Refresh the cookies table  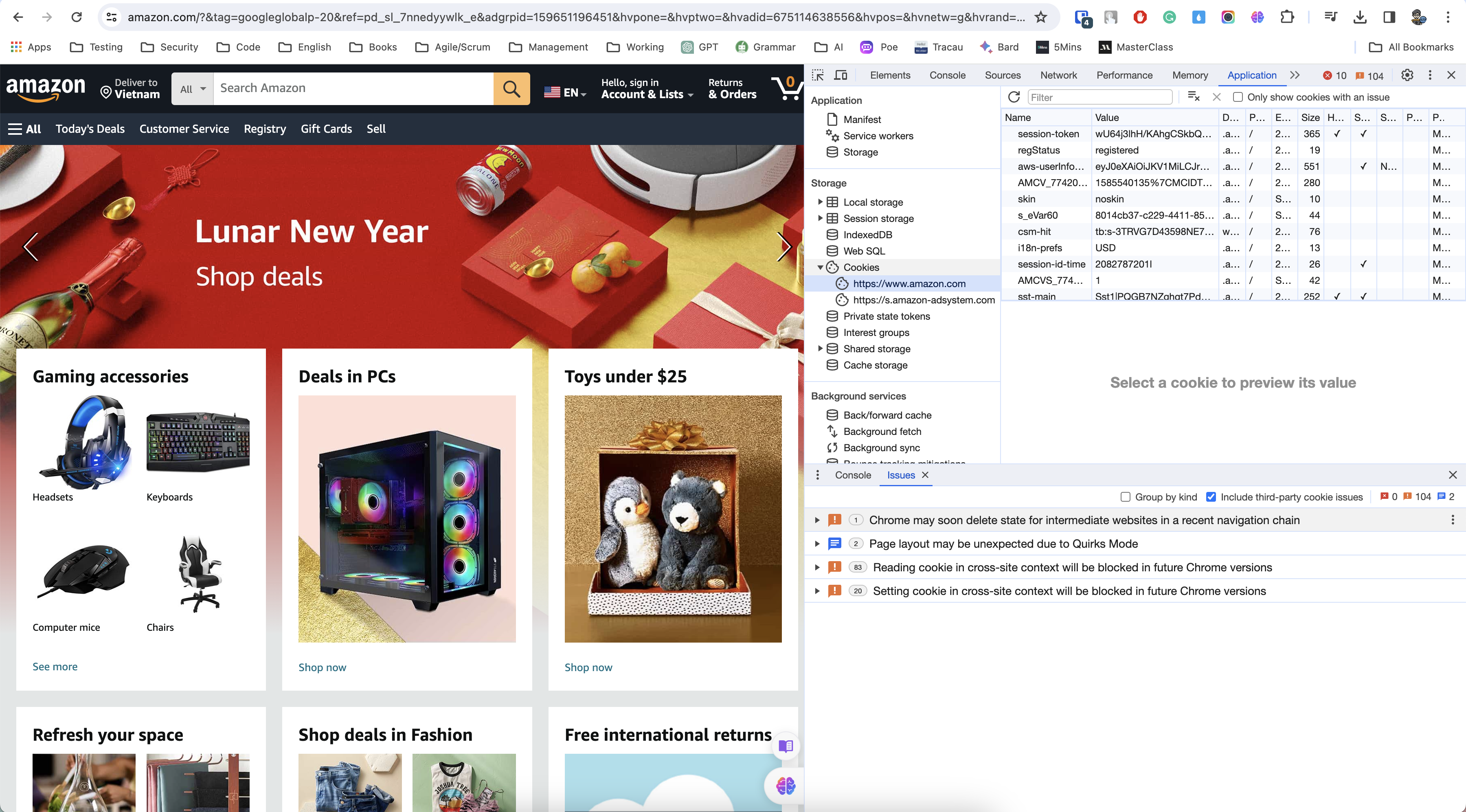[x=1014, y=97]
